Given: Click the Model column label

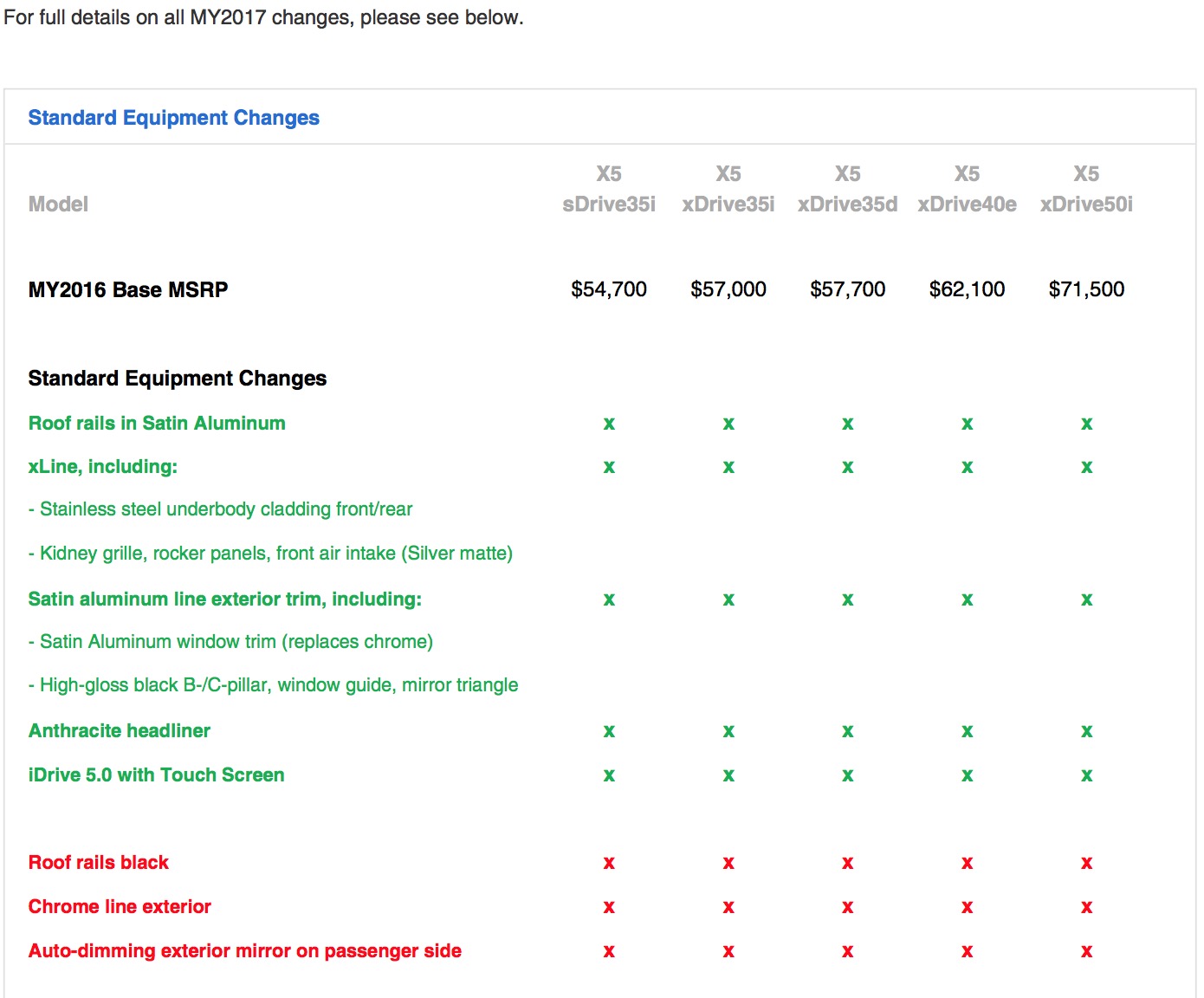Looking at the screenshot, I should (58, 204).
